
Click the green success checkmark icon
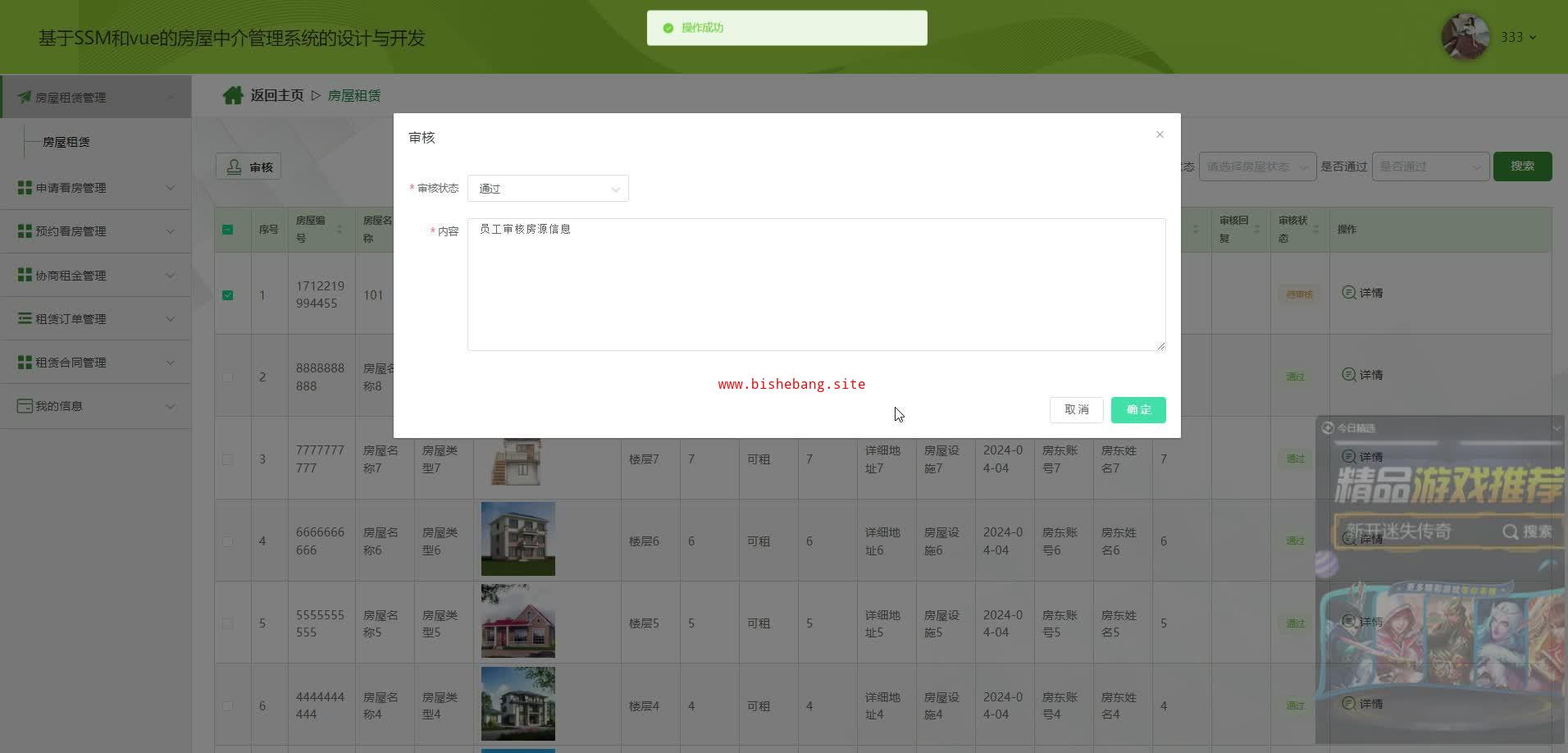point(668,28)
